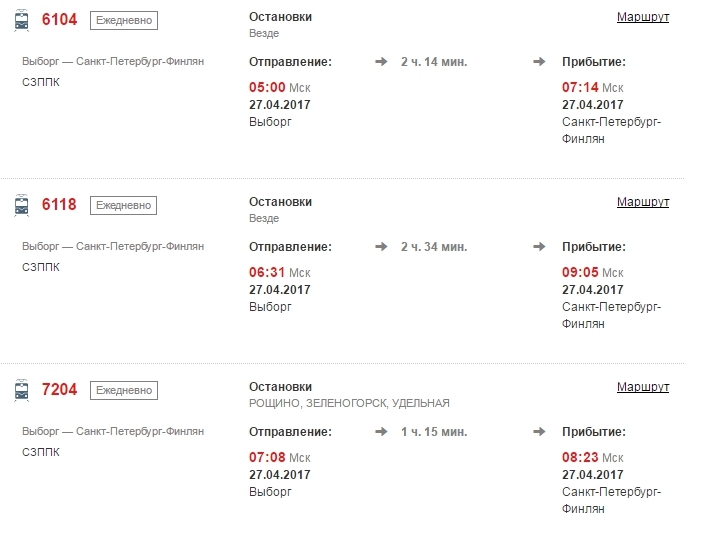The width and height of the screenshot is (703, 534).
Task: Click arrow before Прибытие of train 7204
Action: point(539,432)
